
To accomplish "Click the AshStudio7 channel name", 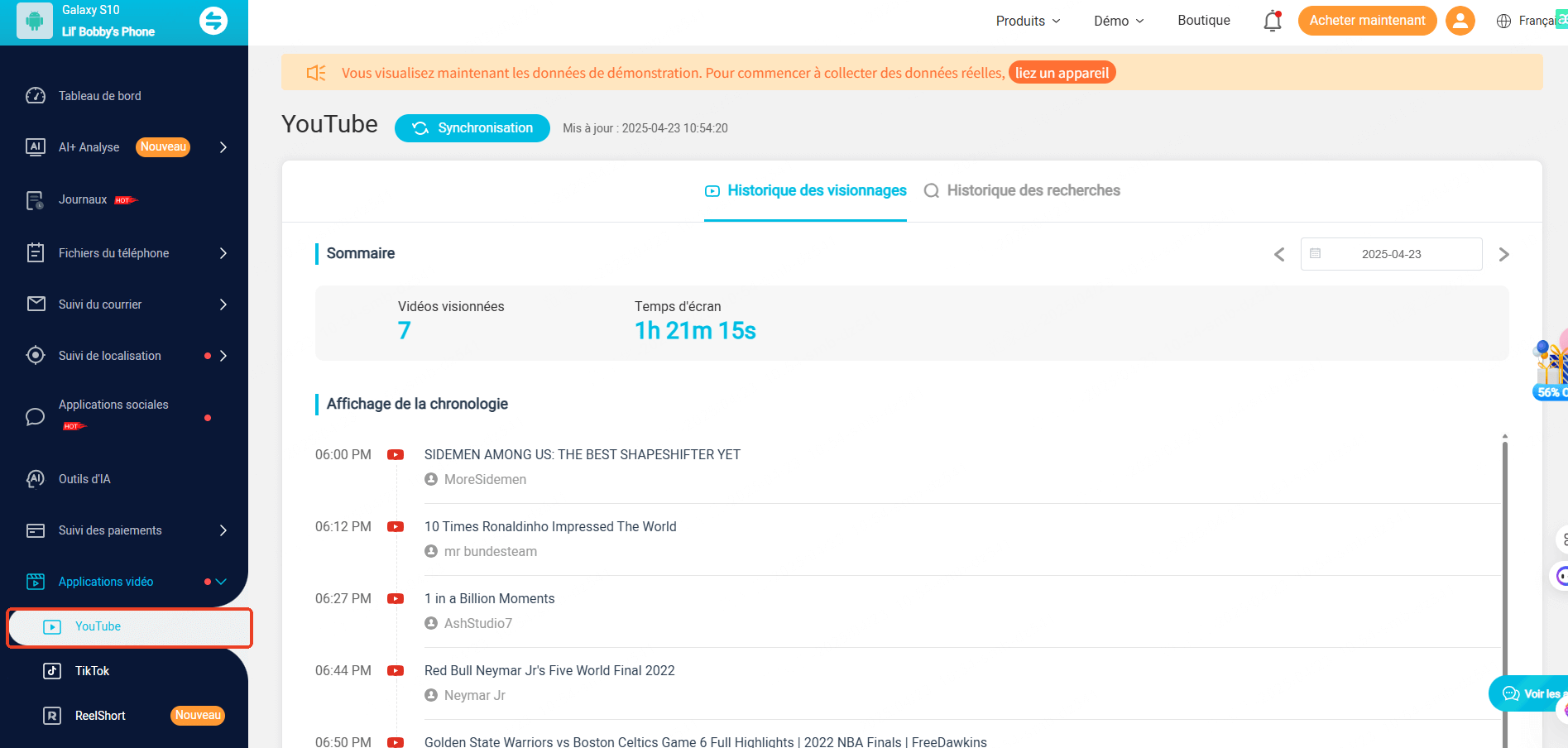I will tap(478, 624).
